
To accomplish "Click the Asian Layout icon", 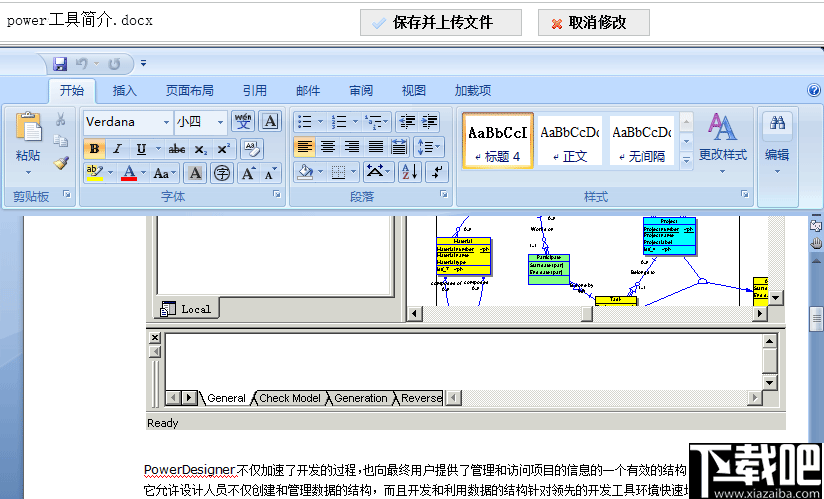I will click(x=378, y=172).
